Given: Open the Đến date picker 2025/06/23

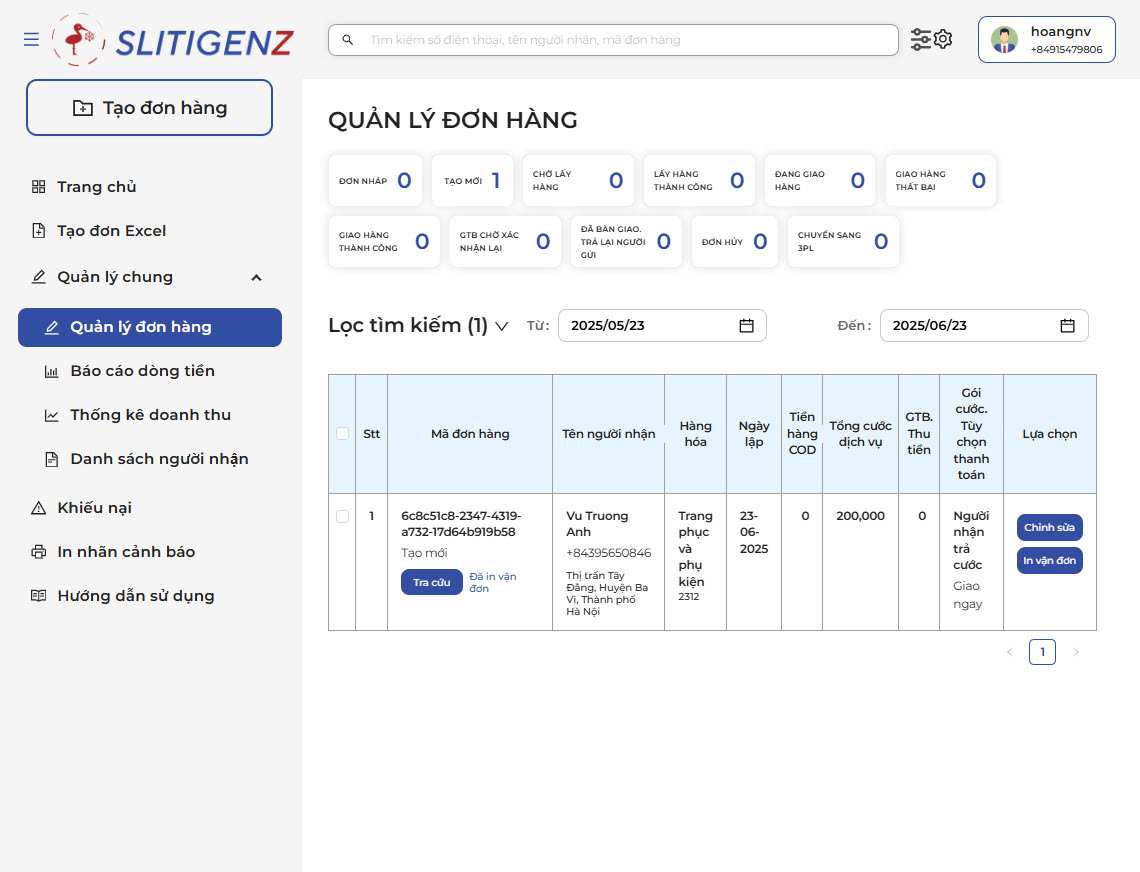Looking at the screenshot, I should coord(984,326).
